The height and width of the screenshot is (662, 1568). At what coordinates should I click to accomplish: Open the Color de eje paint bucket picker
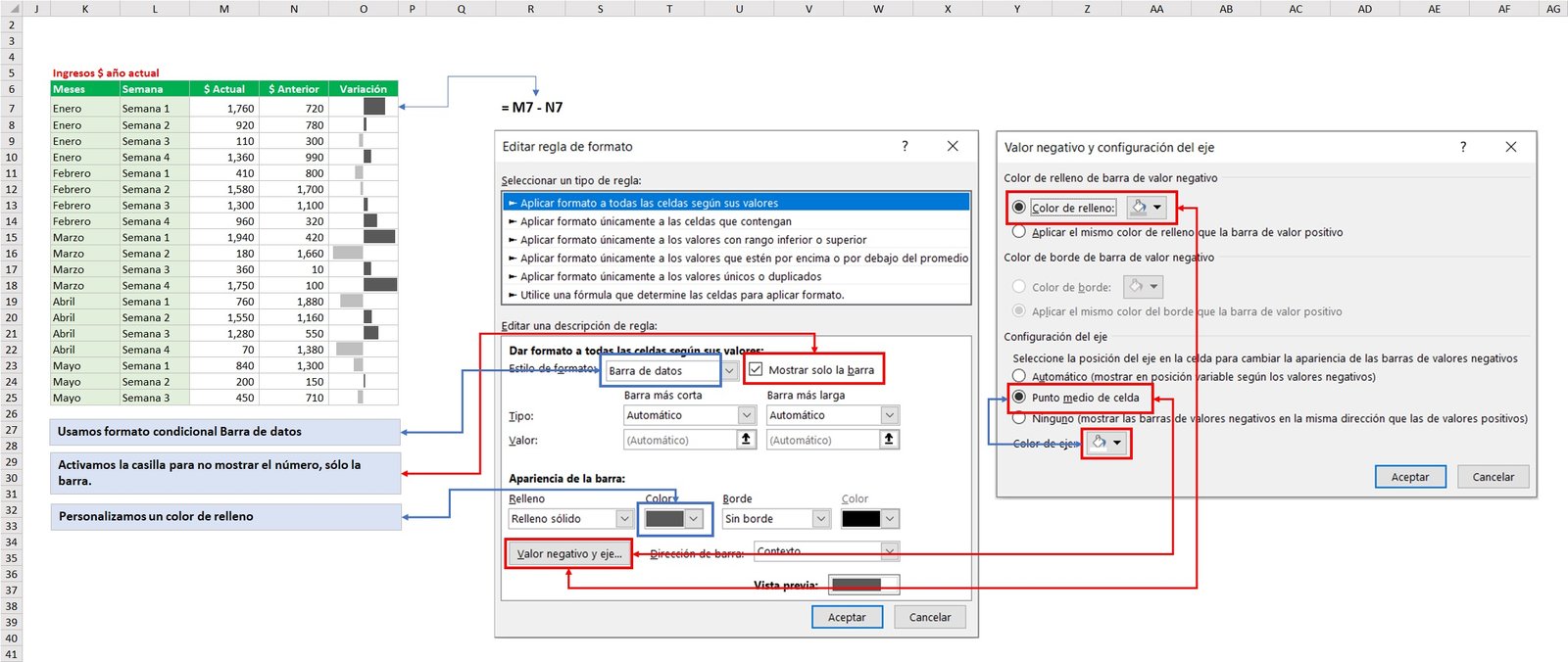tap(1107, 443)
